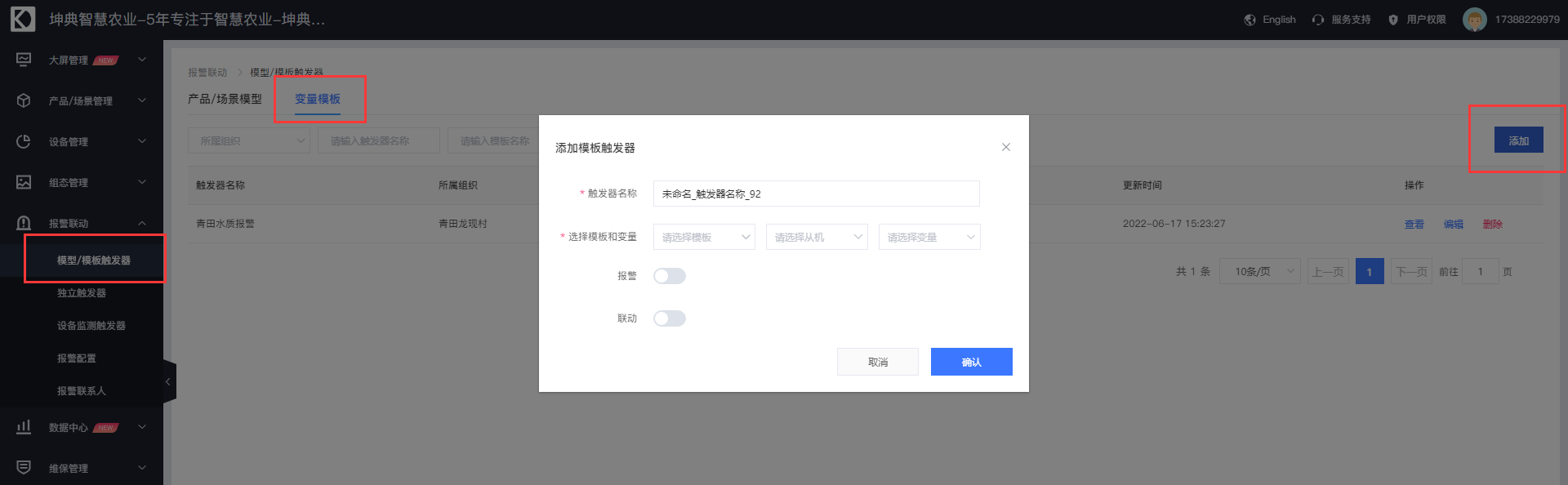Click 查看 for 青田水质报警

pyautogui.click(x=1414, y=224)
